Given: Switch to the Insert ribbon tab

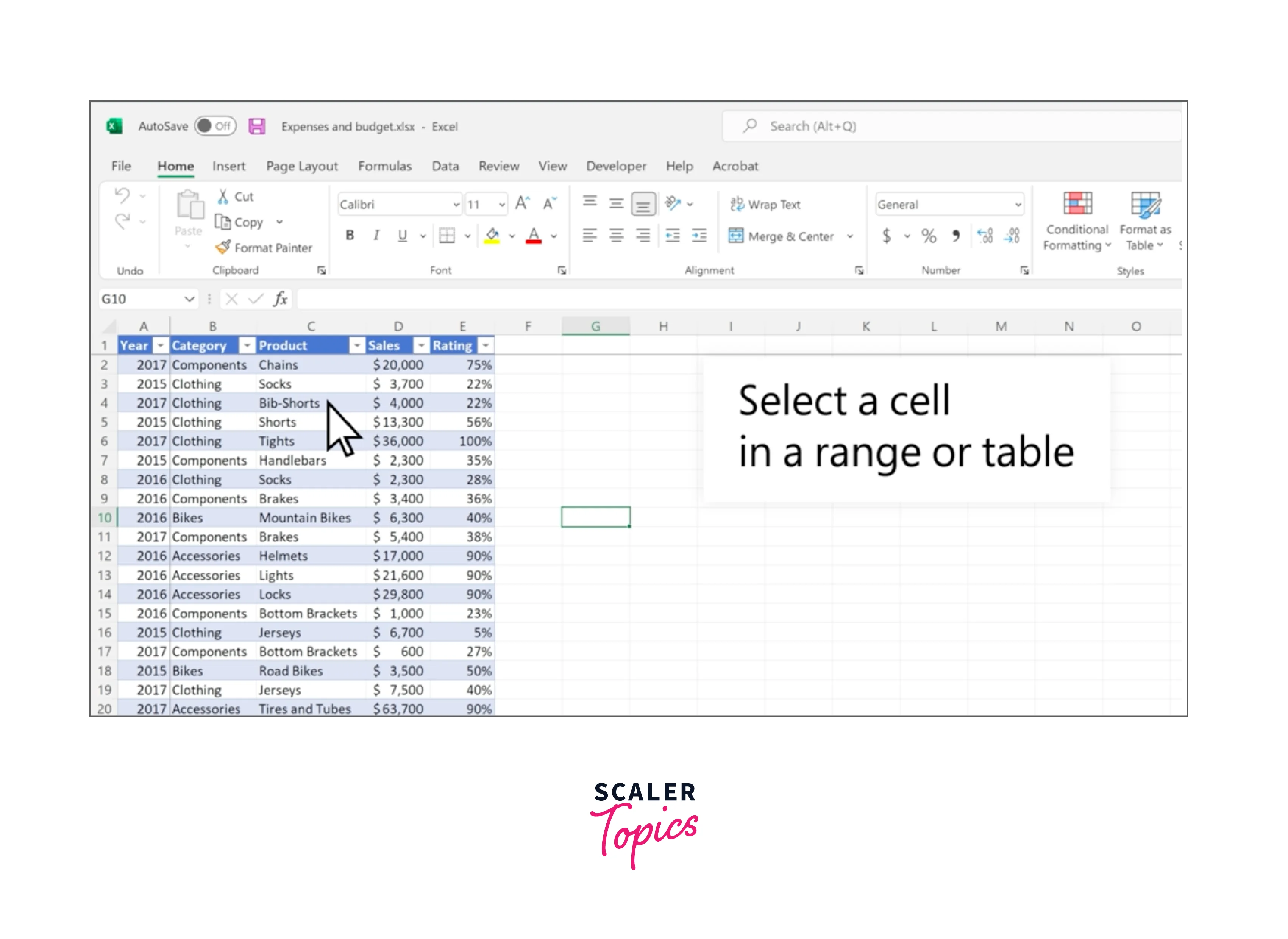Looking at the screenshot, I should [229, 166].
